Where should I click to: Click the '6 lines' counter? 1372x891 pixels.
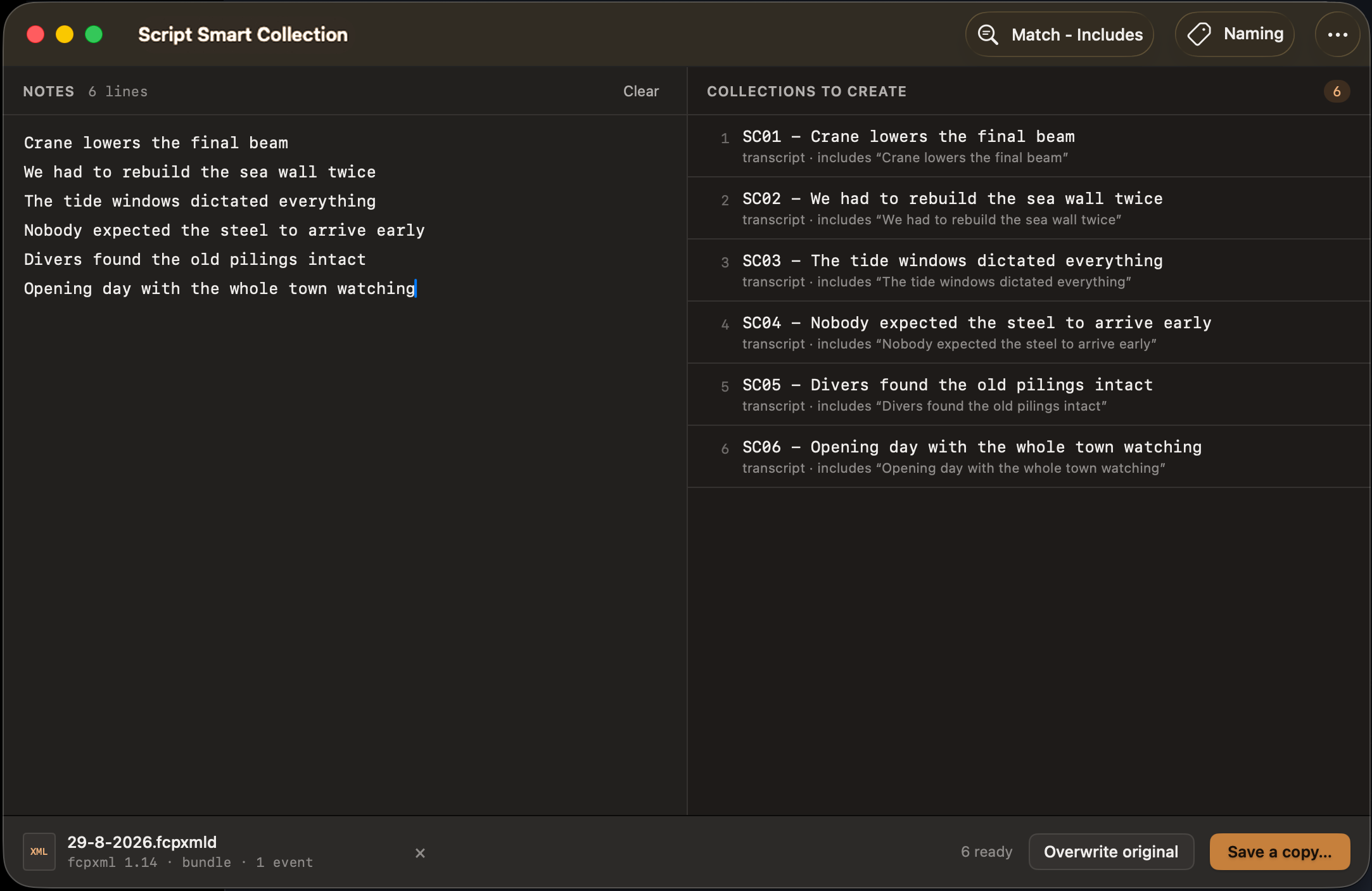(x=118, y=91)
